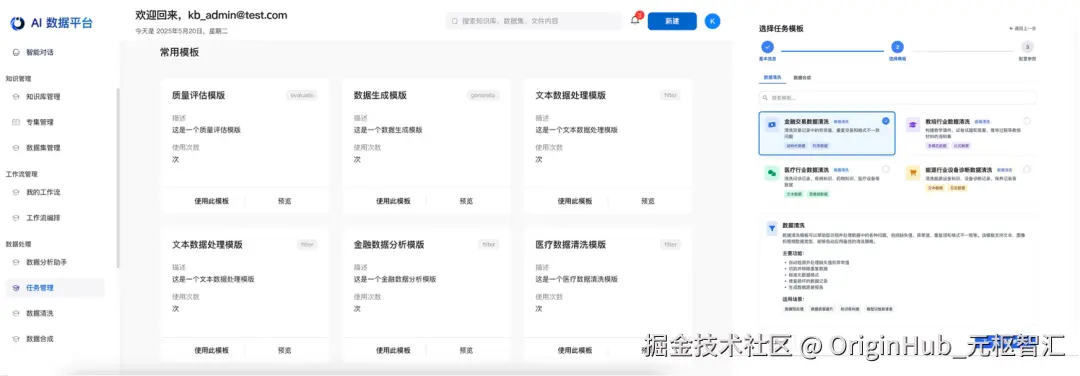This screenshot has width=1080, height=376.
Task: Select the 能源行业设备诊断数据清洗 radio button
Action: tap(1027, 169)
